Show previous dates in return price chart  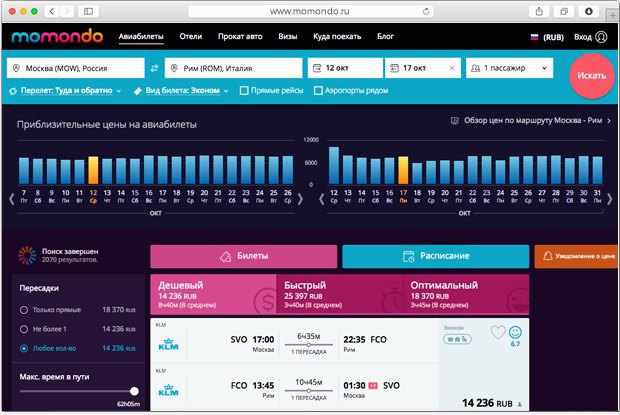click(x=321, y=198)
